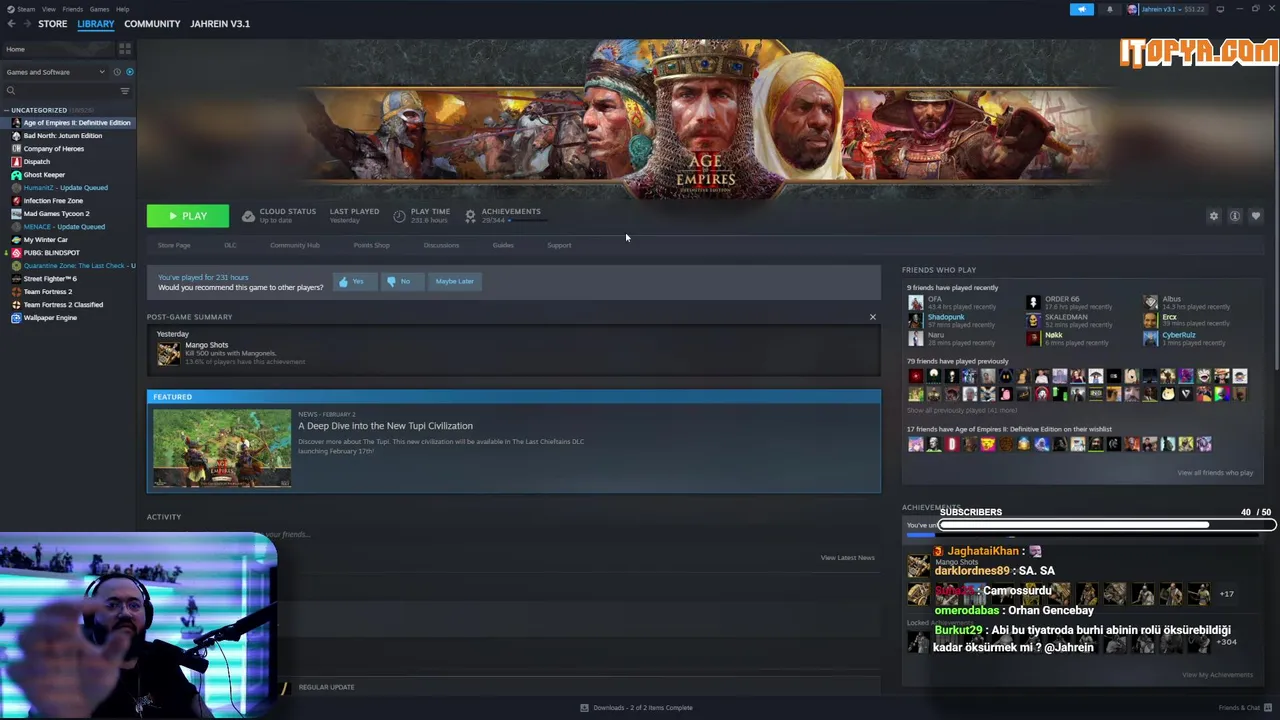
Task: Select Mad Games Tycoon 2
Action: click(56, 214)
